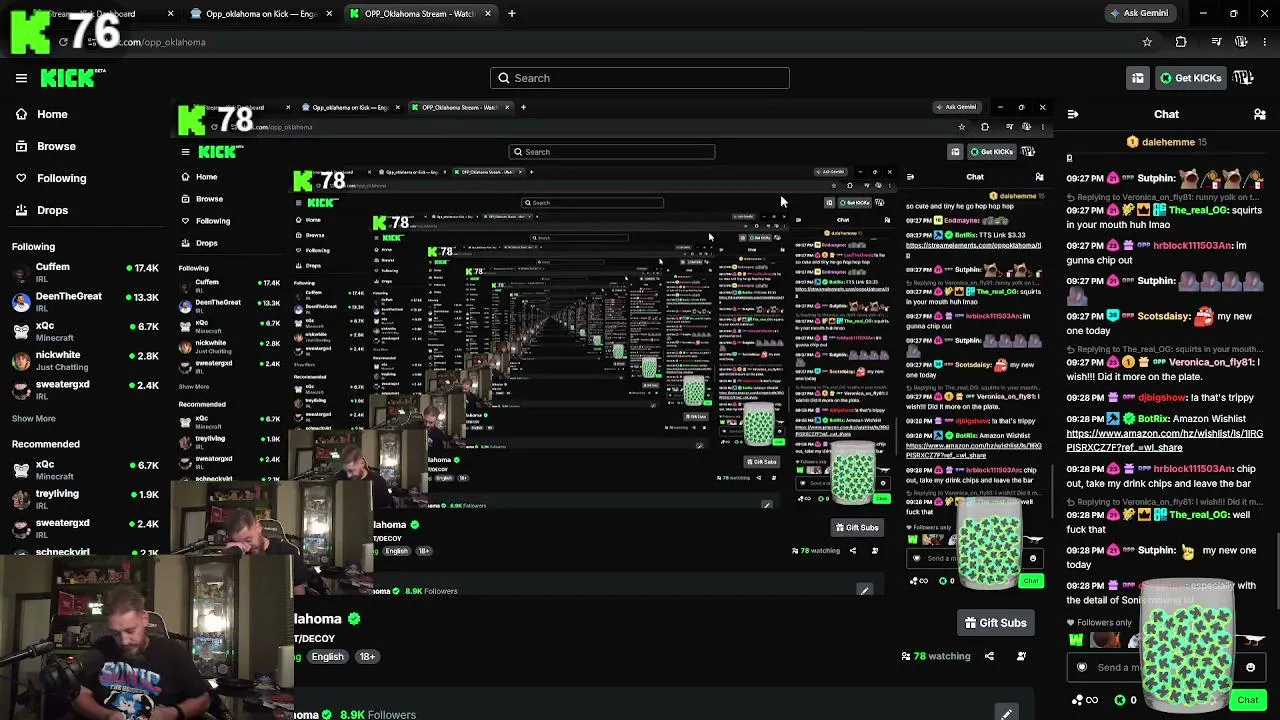Viewport: 1280px width, 720px height.
Task: Click the 8.9K Followers text
Action: point(378,714)
